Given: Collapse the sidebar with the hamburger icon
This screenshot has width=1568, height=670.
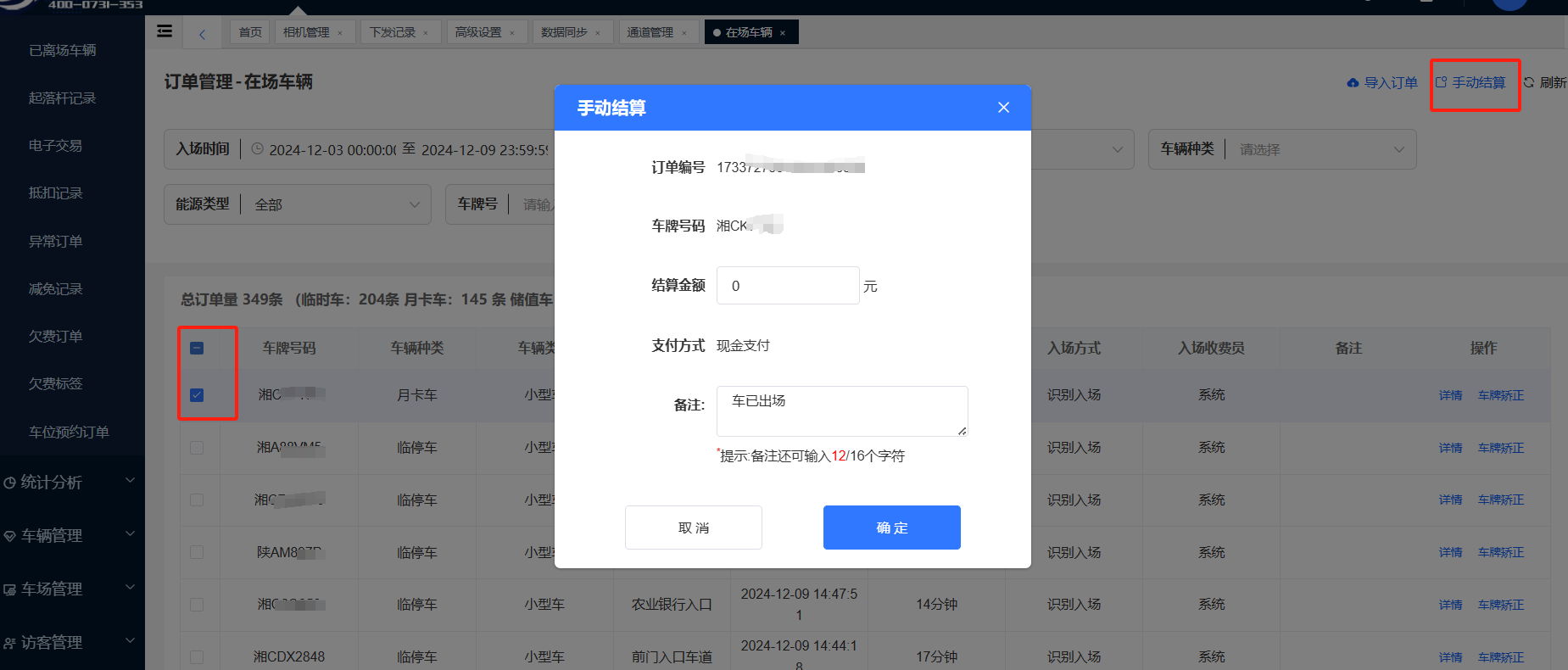Looking at the screenshot, I should tap(165, 31).
